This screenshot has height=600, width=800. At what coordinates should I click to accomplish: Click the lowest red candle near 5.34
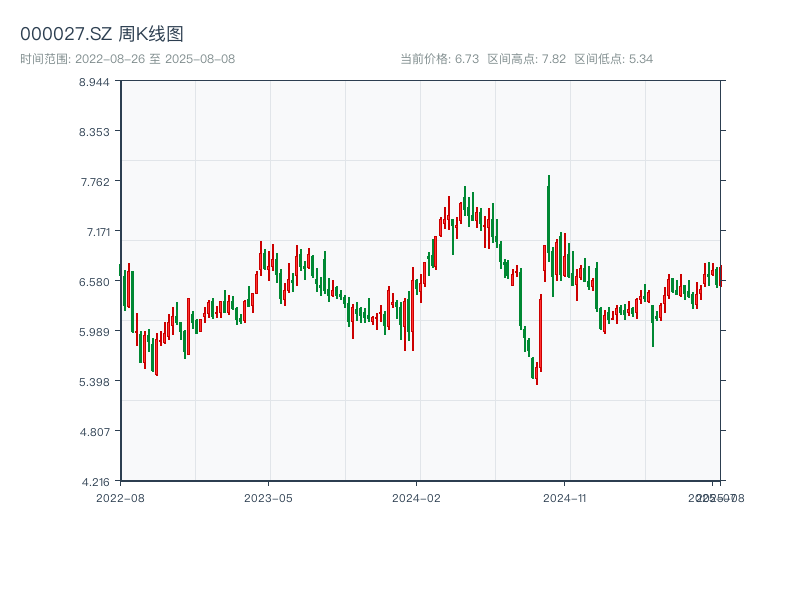pos(537,372)
